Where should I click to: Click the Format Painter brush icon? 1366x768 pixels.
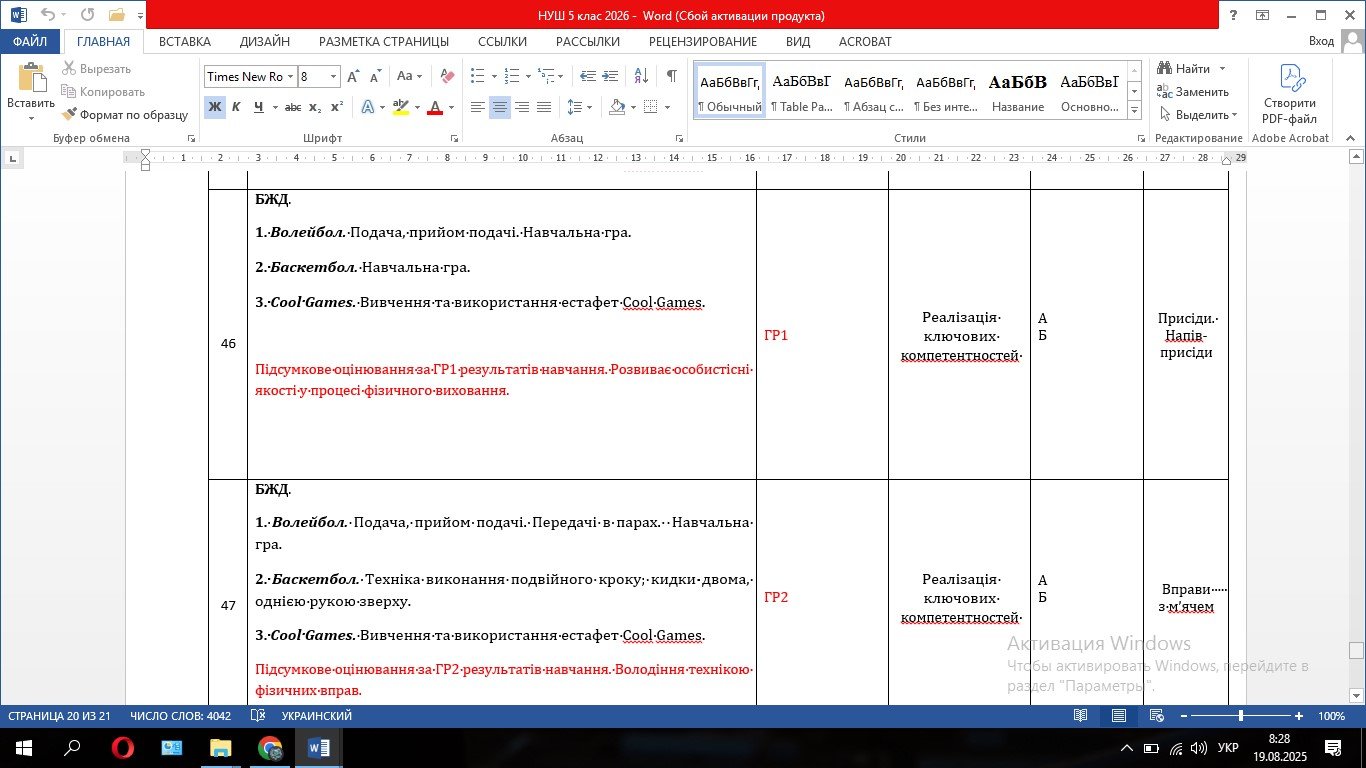click(x=69, y=115)
